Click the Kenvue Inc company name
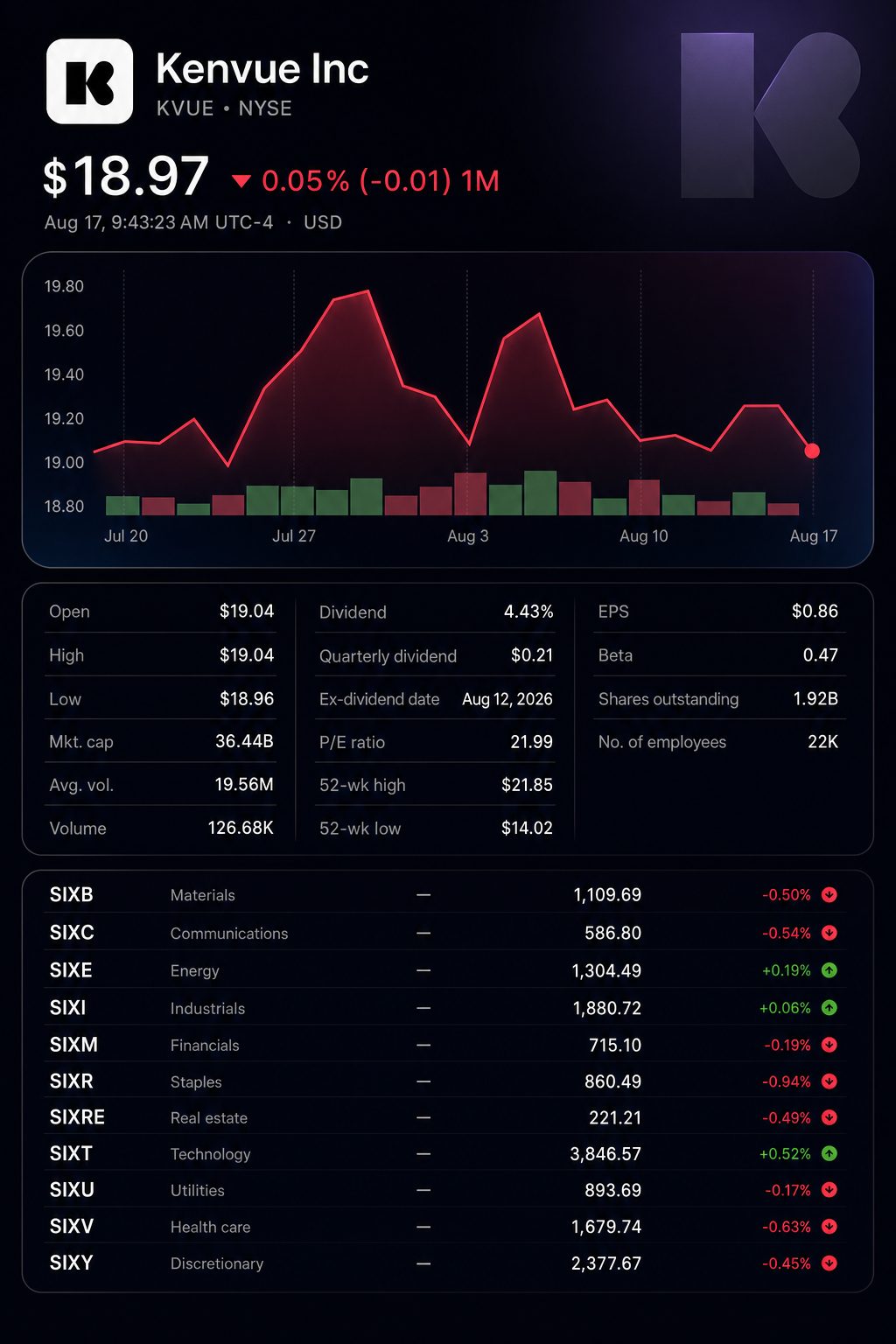The width and height of the screenshot is (896, 1344). pos(262,69)
